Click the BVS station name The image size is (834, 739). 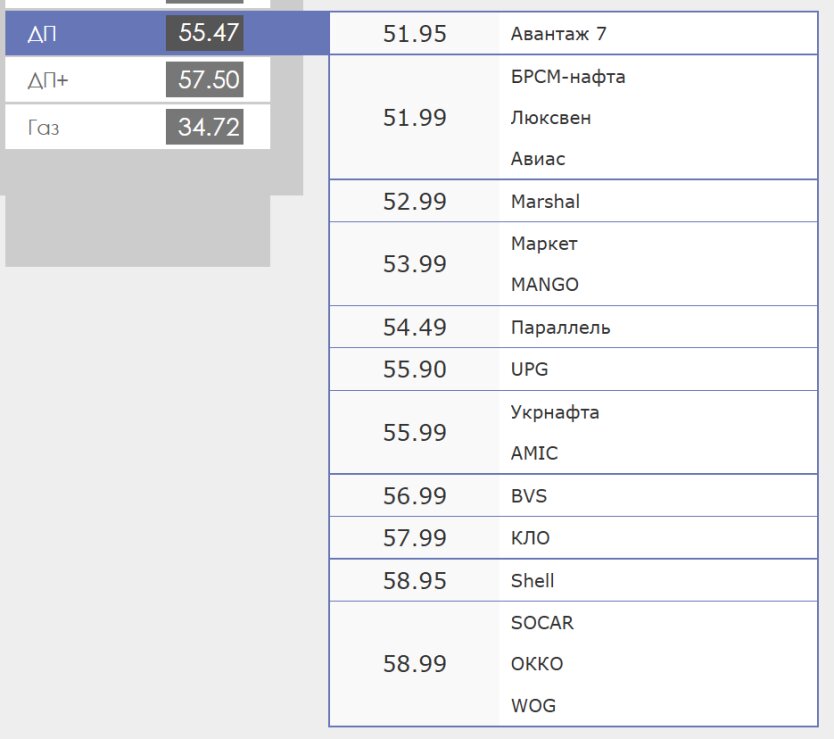[x=529, y=496]
